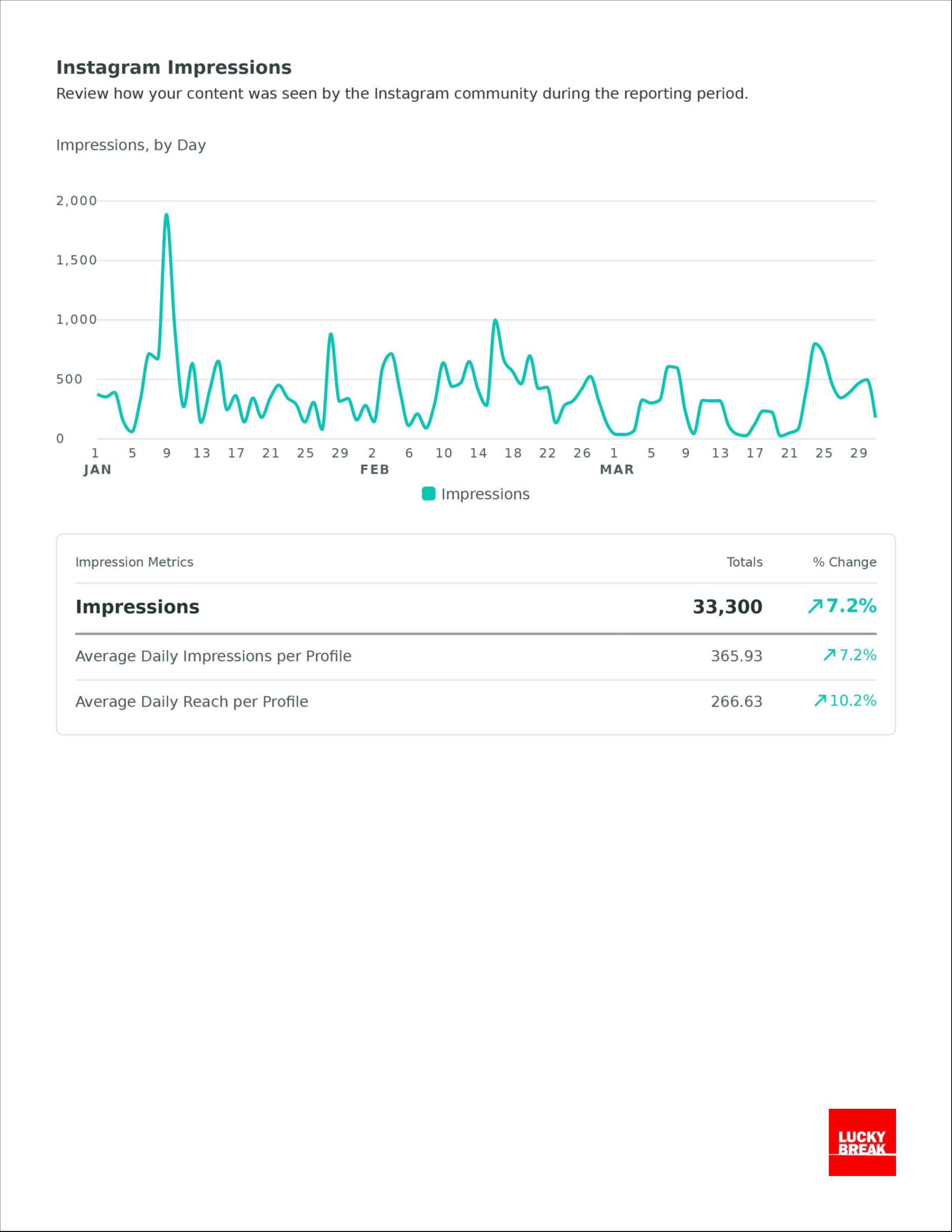Click the up arrow beside bold 7.2%

point(815,606)
